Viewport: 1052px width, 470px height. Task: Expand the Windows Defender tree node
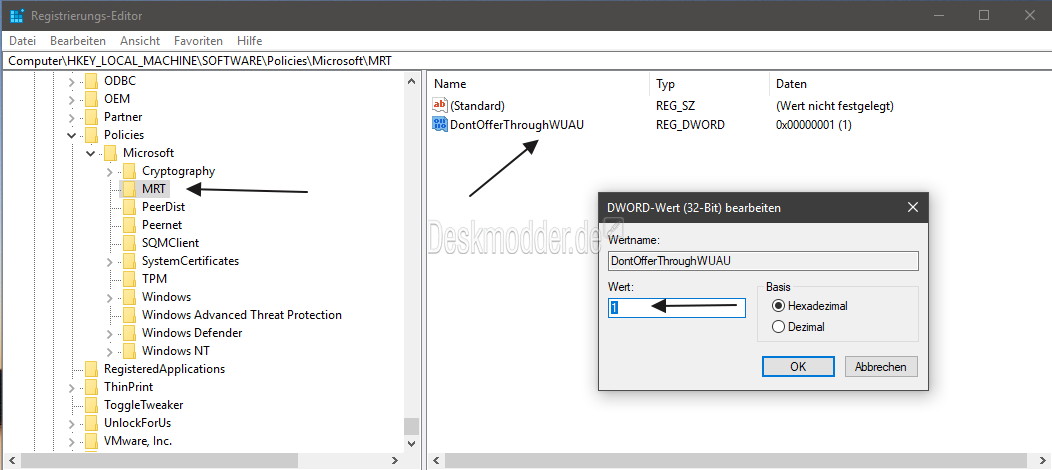coord(110,333)
